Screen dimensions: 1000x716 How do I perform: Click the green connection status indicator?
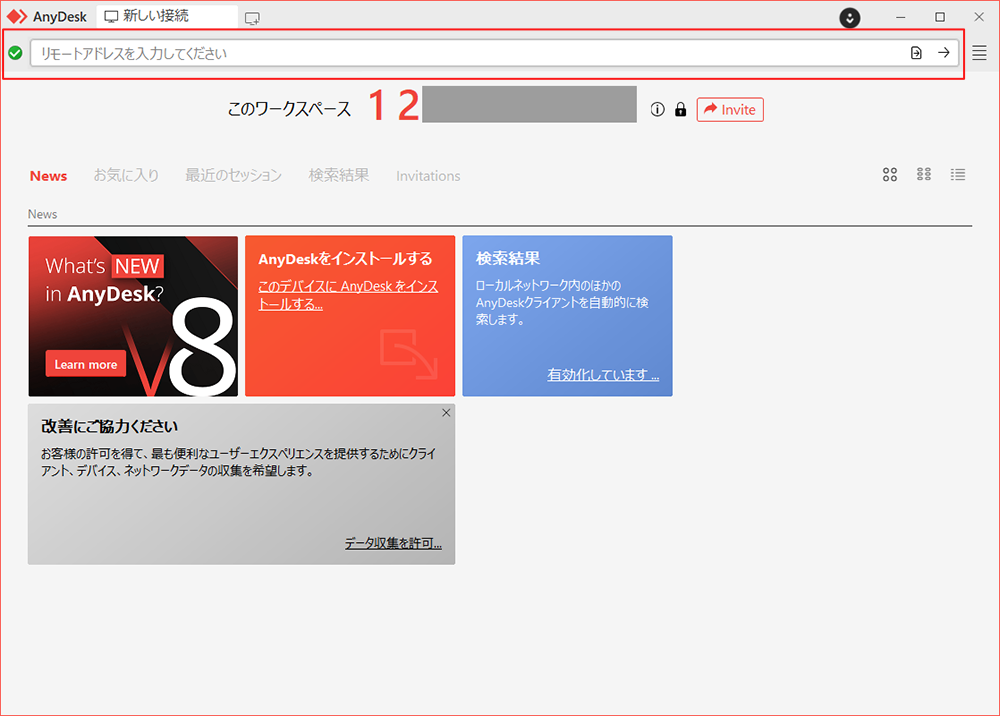(15, 53)
